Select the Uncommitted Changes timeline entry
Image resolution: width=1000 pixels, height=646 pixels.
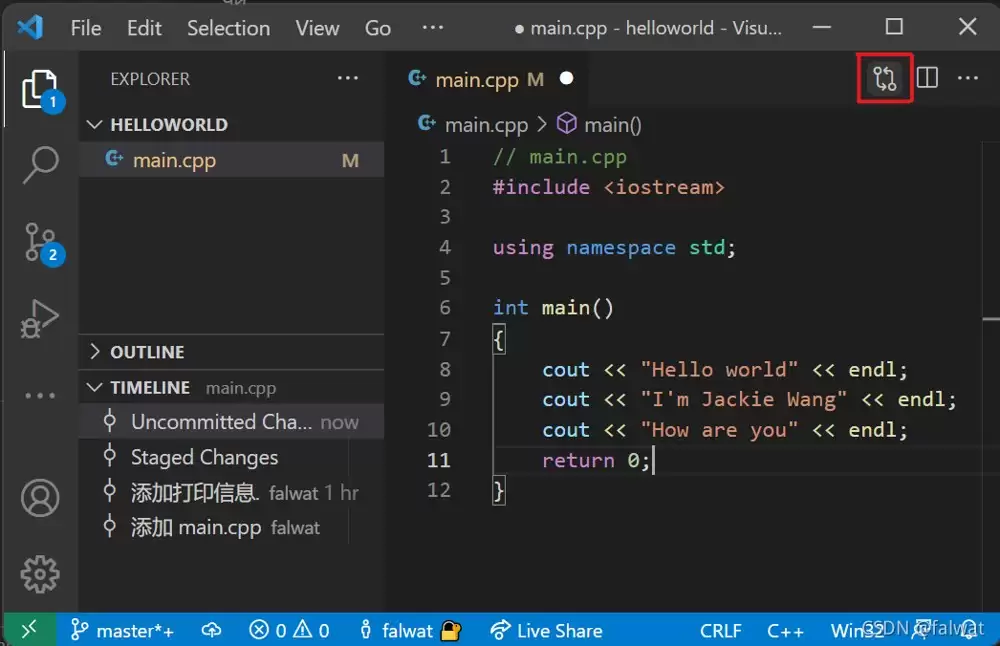tap(231, 422)
